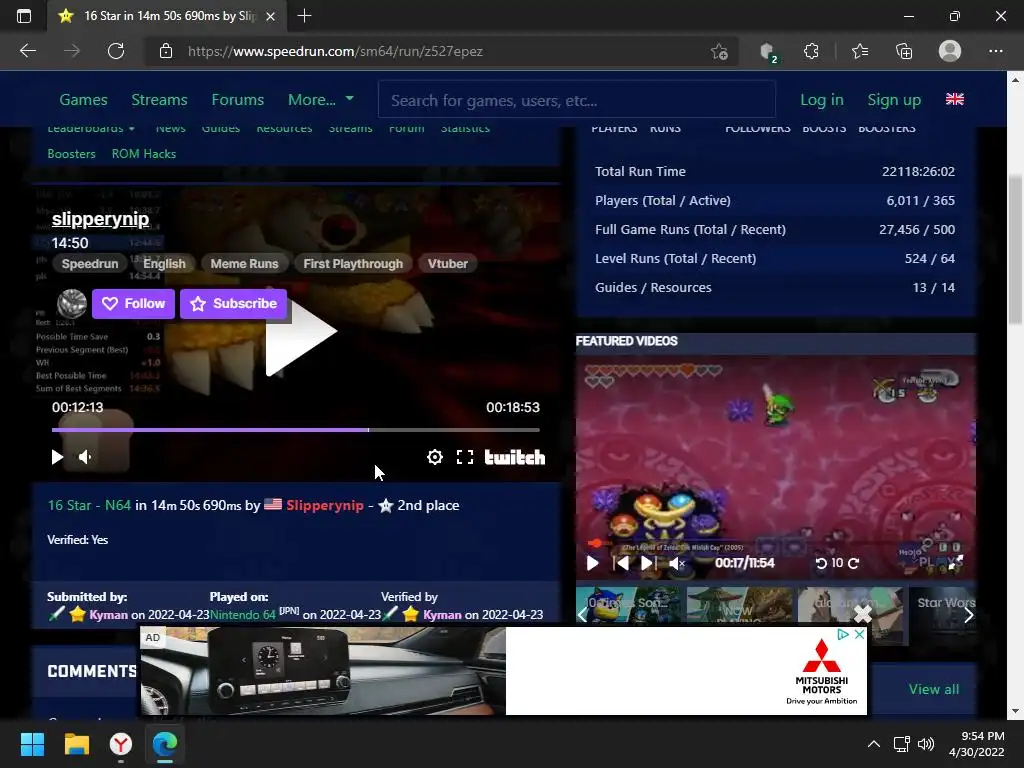This screenshot has width=1024, height=768.
Task: Open Favorites list icon
Action: (x=860, y=51)
